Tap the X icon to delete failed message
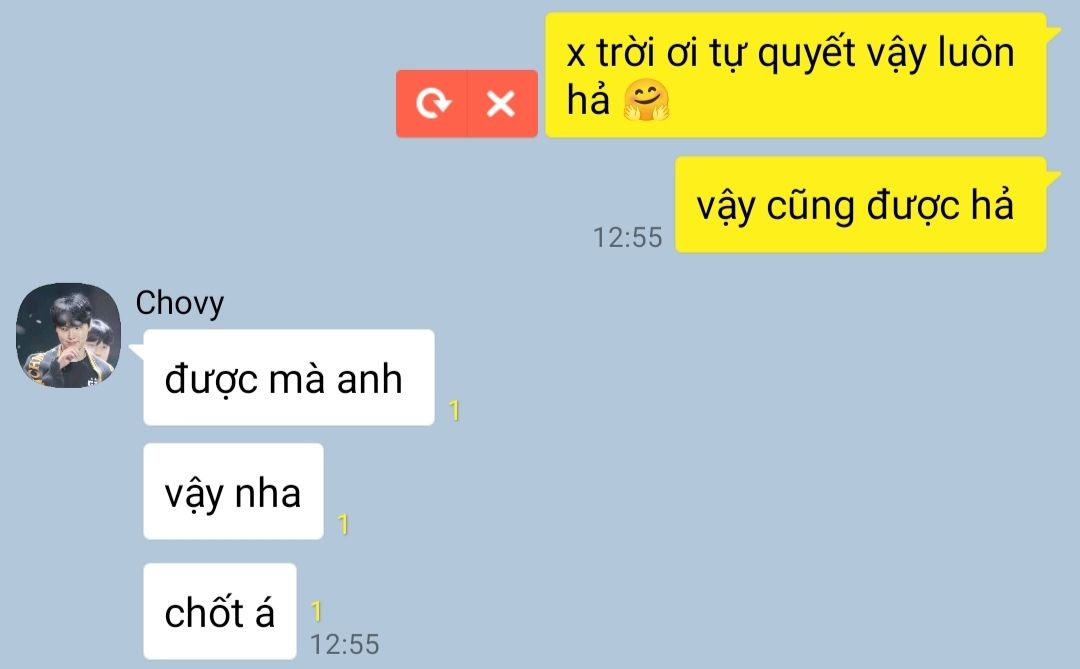Screen dimensions: 1080x669 pos(501,104)
